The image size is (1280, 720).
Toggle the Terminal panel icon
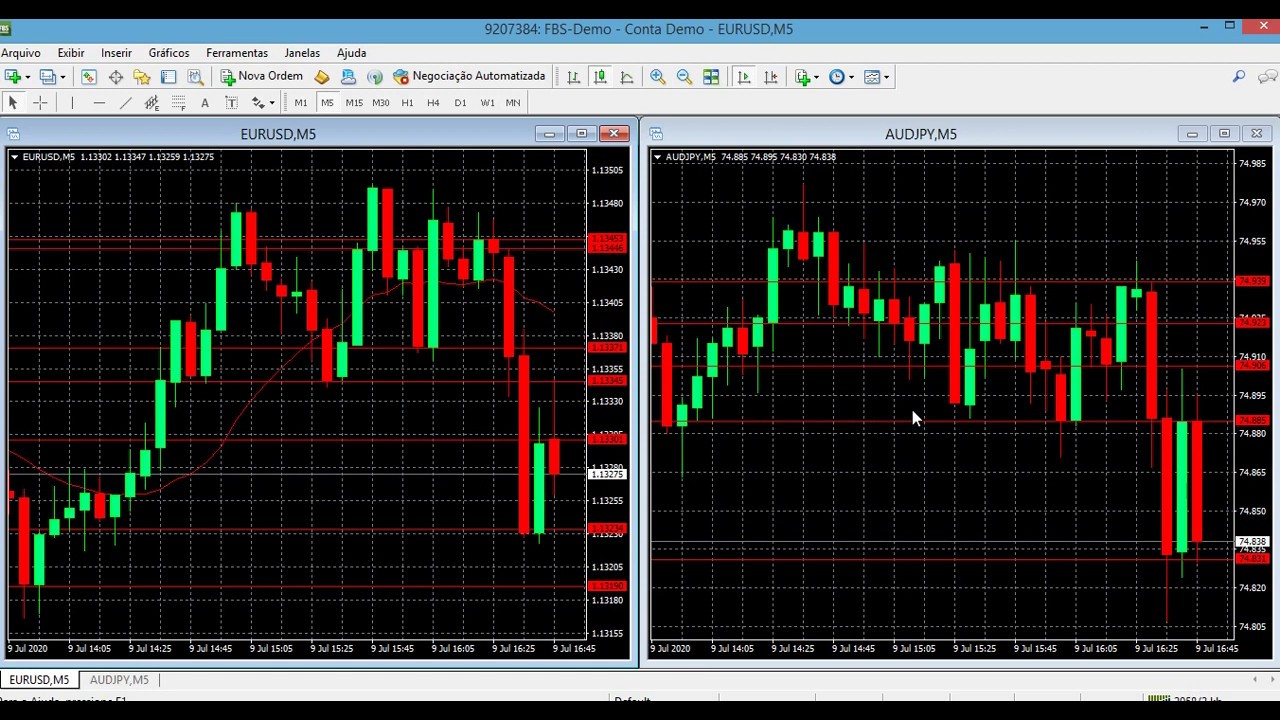168,77
